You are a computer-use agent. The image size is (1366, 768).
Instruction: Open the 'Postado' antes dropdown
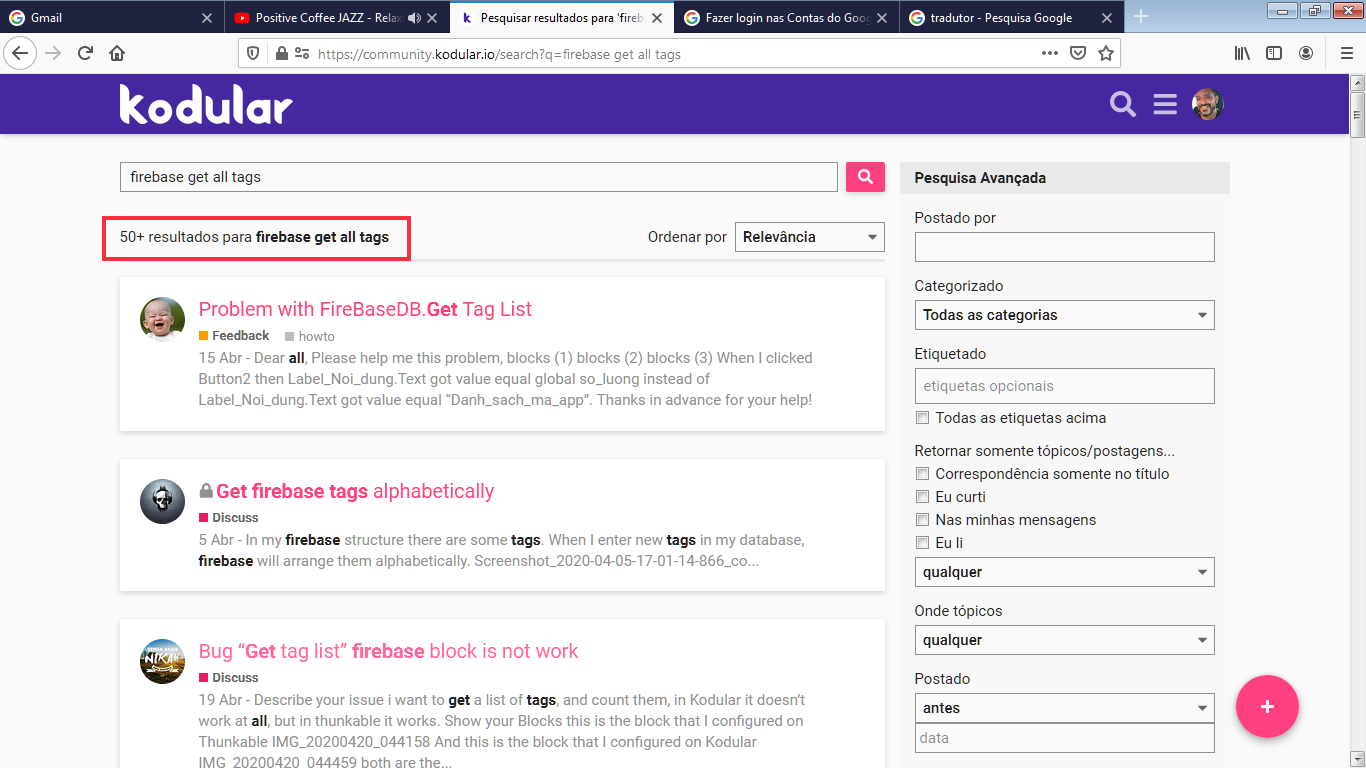point(1064,708)
